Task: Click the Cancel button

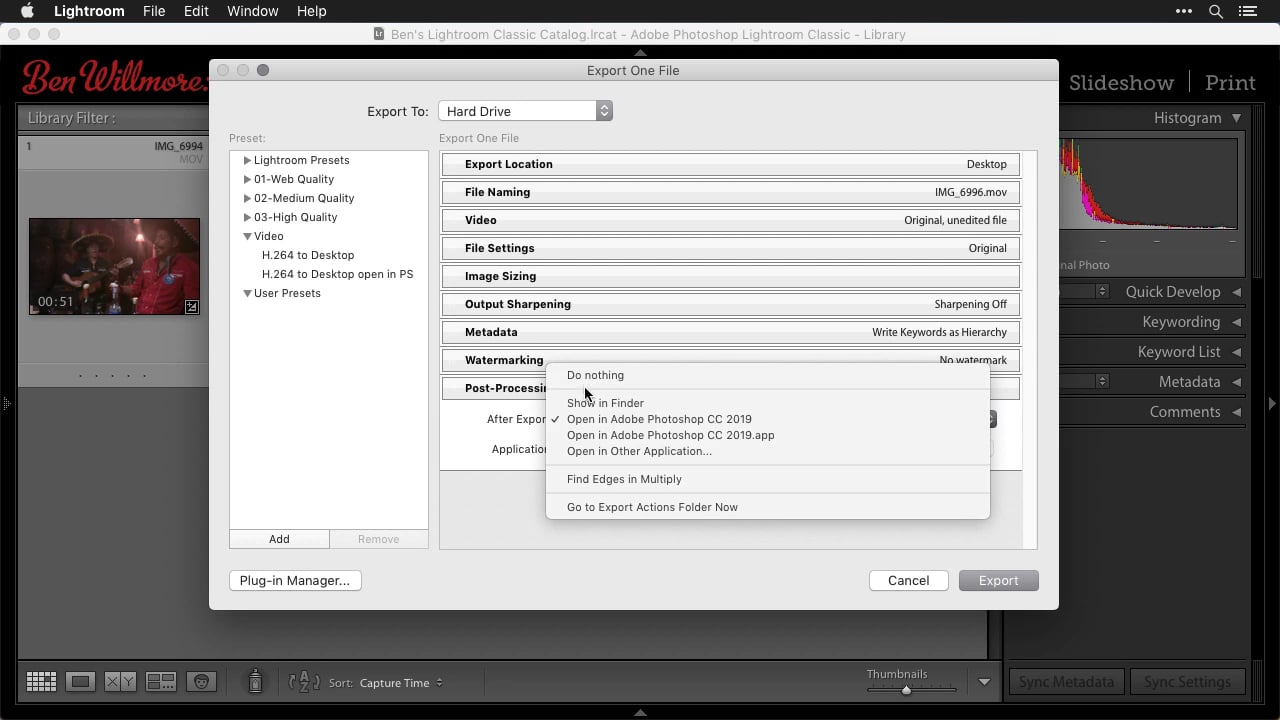Action: 908,580
